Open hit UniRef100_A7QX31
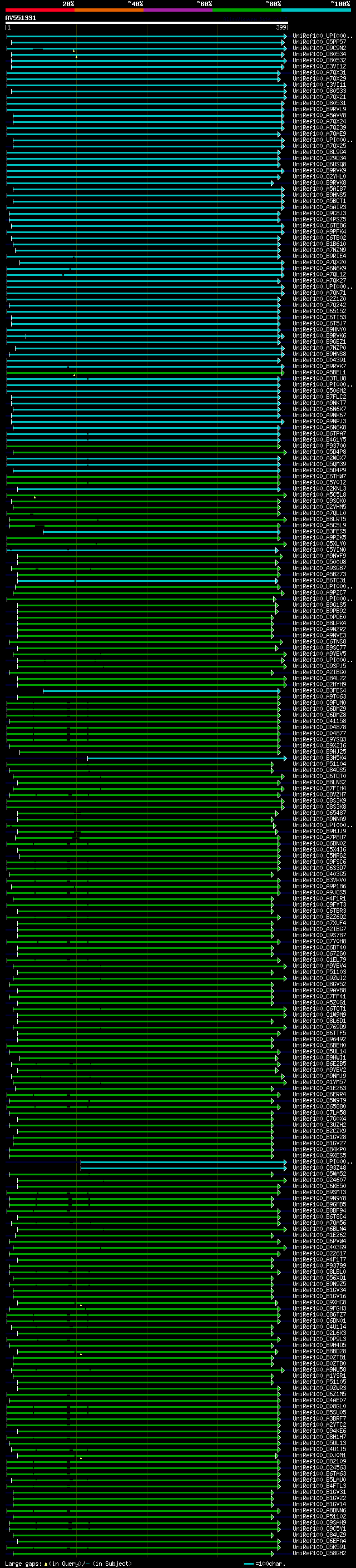356x1568 pixels. tap(319, 72)
